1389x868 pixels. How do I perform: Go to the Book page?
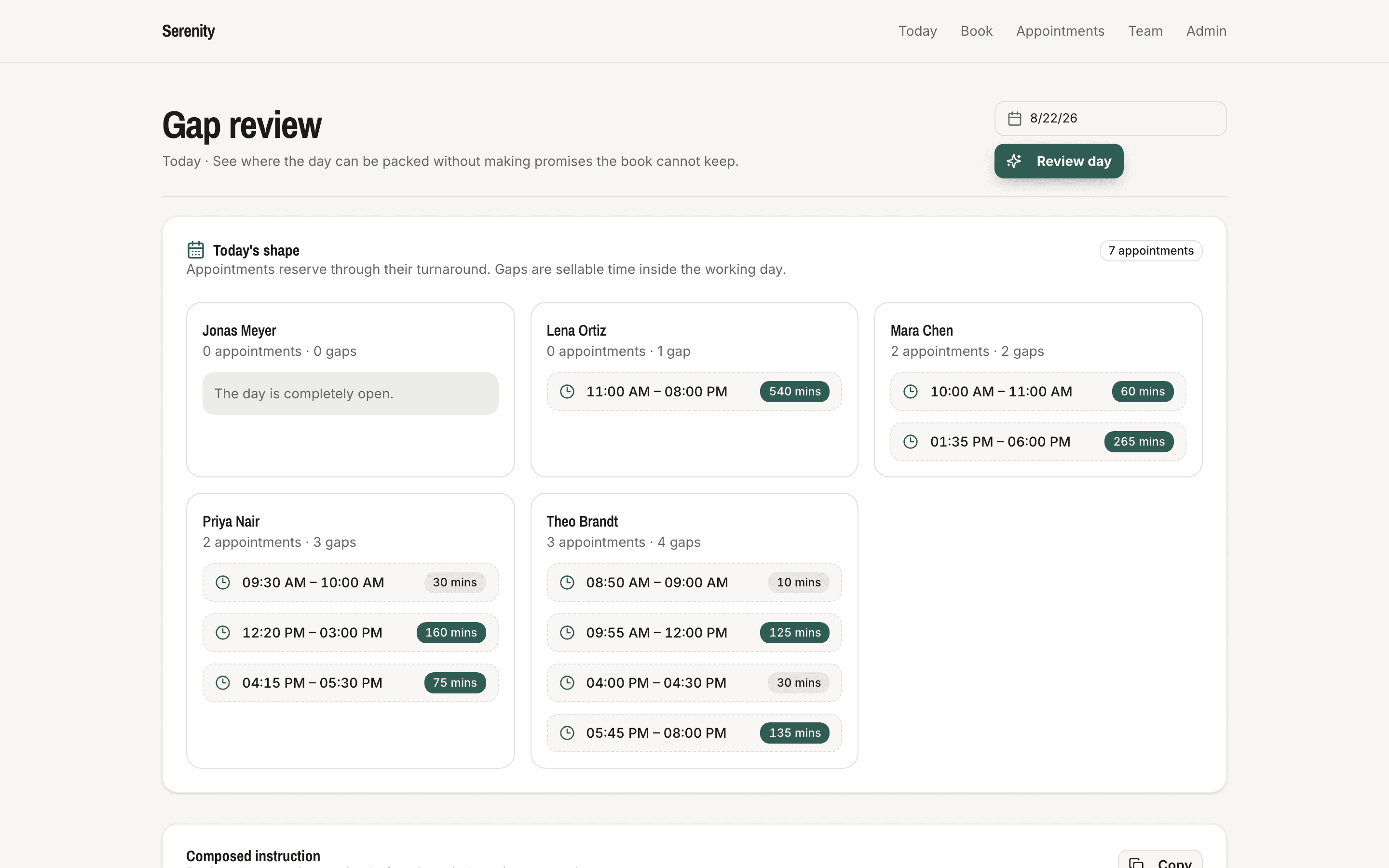976,31
